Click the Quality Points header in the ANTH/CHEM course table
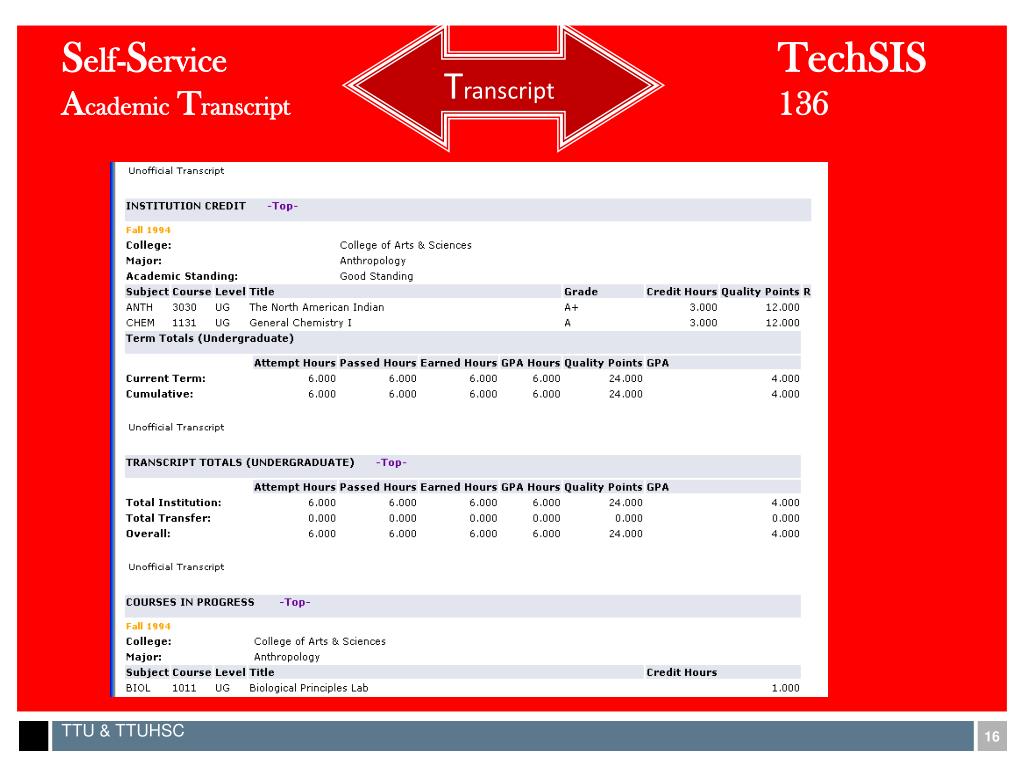The image size is (1024, 768). pos(760,292)
